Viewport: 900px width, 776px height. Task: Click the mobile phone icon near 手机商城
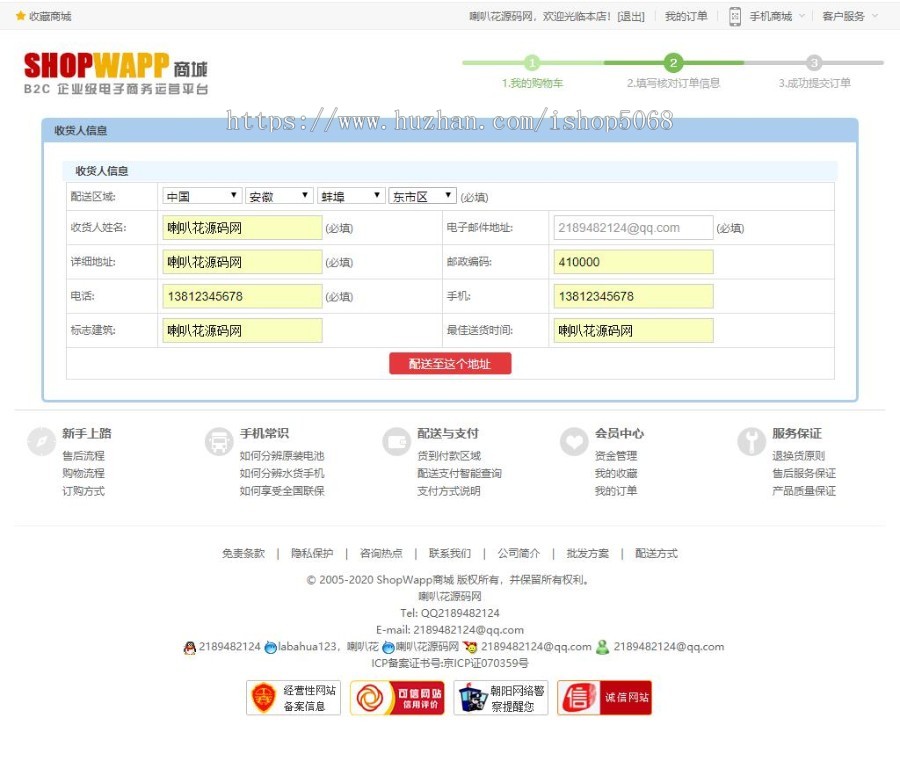tap(735, 16)
